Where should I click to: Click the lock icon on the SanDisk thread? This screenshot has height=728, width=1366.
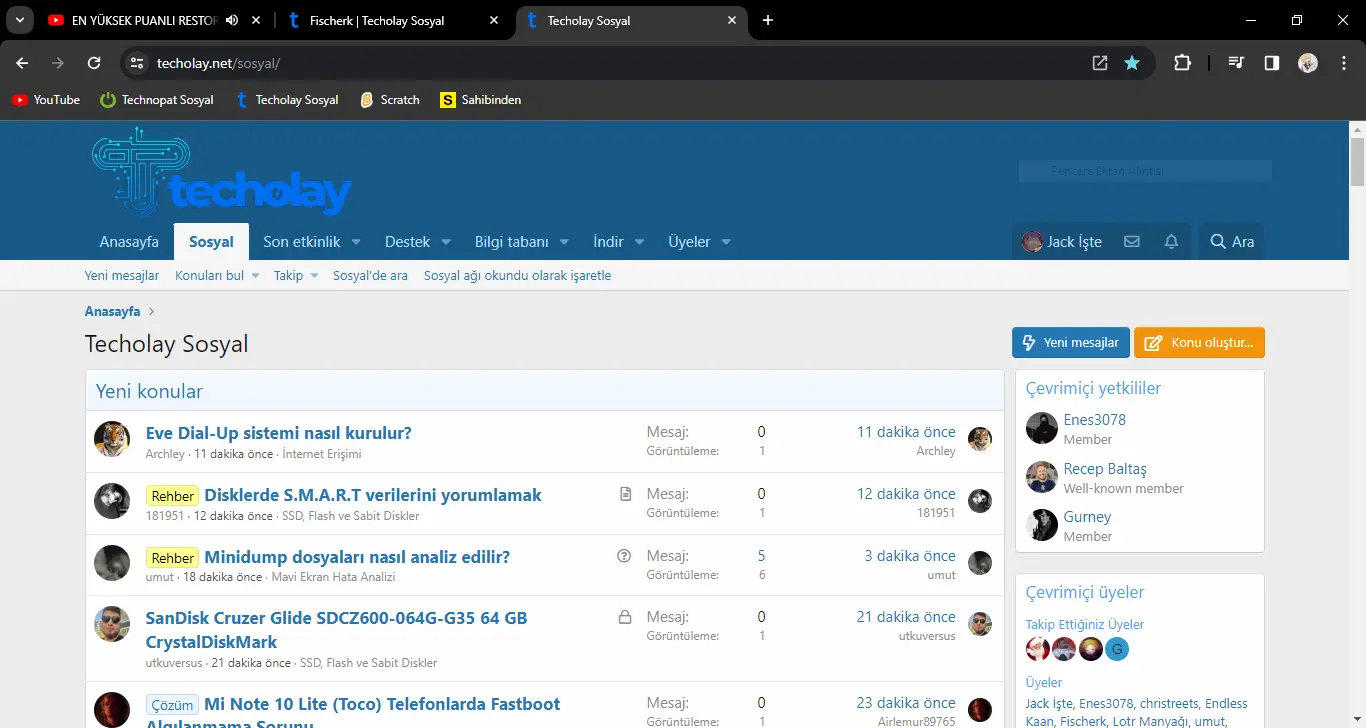click(625, 617)
